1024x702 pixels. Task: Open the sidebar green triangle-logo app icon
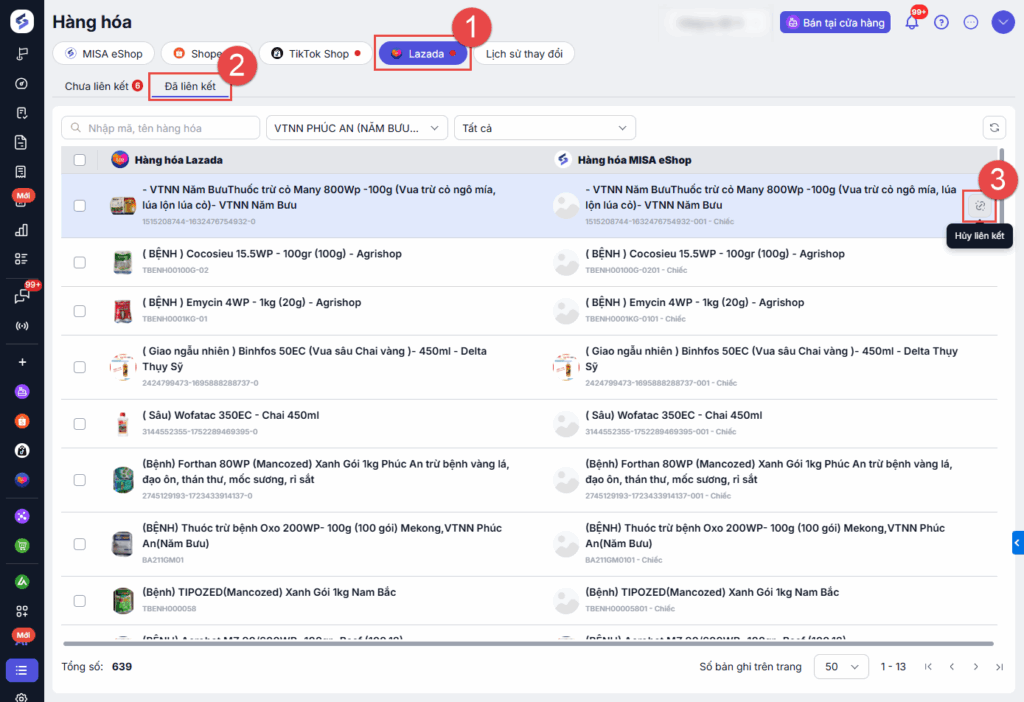click(22, 581)
